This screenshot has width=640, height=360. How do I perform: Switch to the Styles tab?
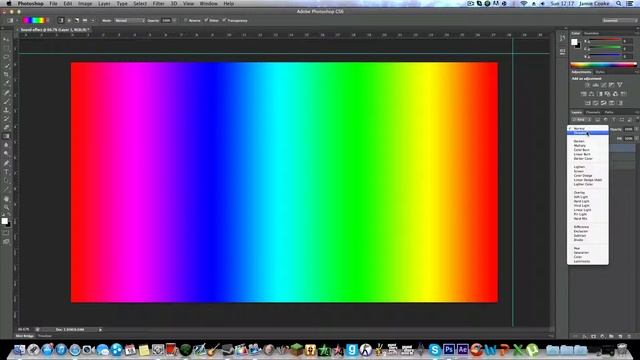click(x=600, y=72)
